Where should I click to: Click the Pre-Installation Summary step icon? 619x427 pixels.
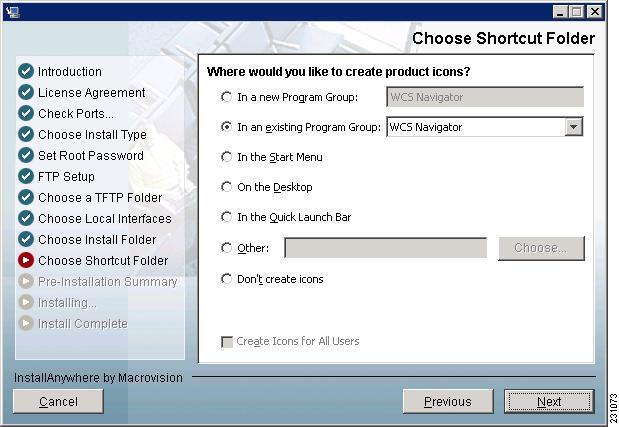[26, 281]
